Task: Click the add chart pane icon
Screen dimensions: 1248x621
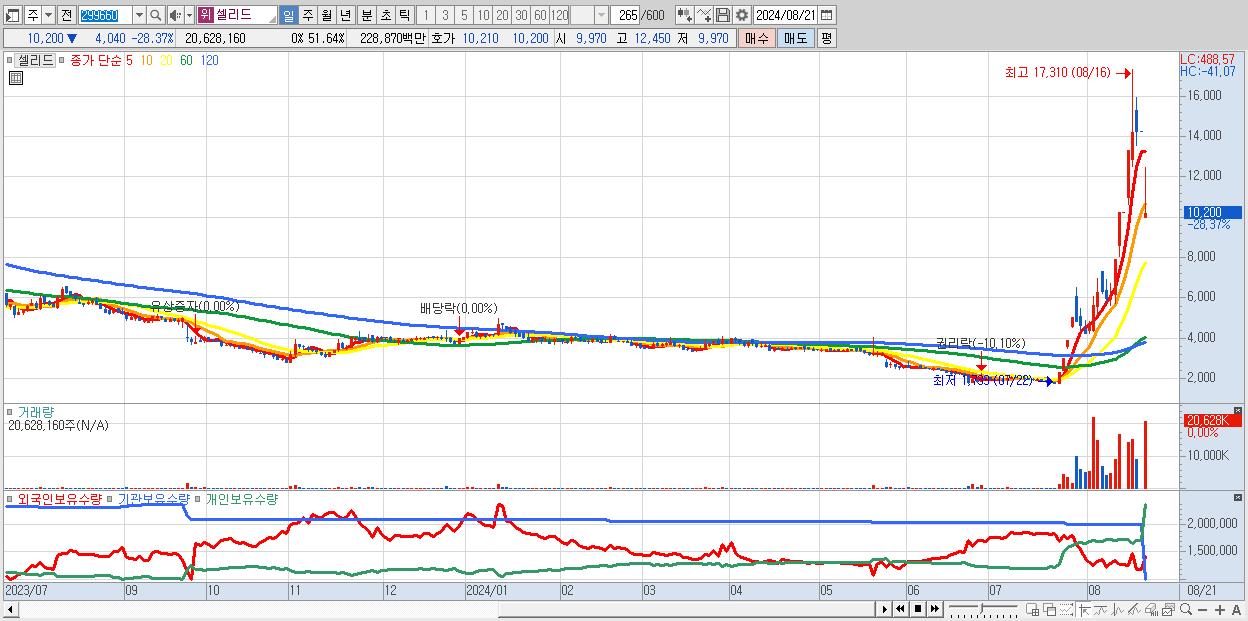Action: (x=1033, y=609)
